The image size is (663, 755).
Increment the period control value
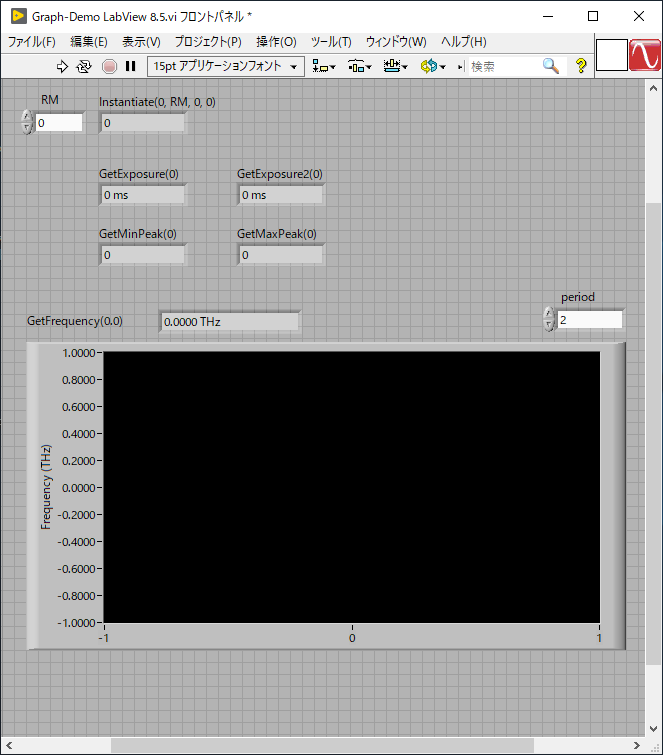548,313
